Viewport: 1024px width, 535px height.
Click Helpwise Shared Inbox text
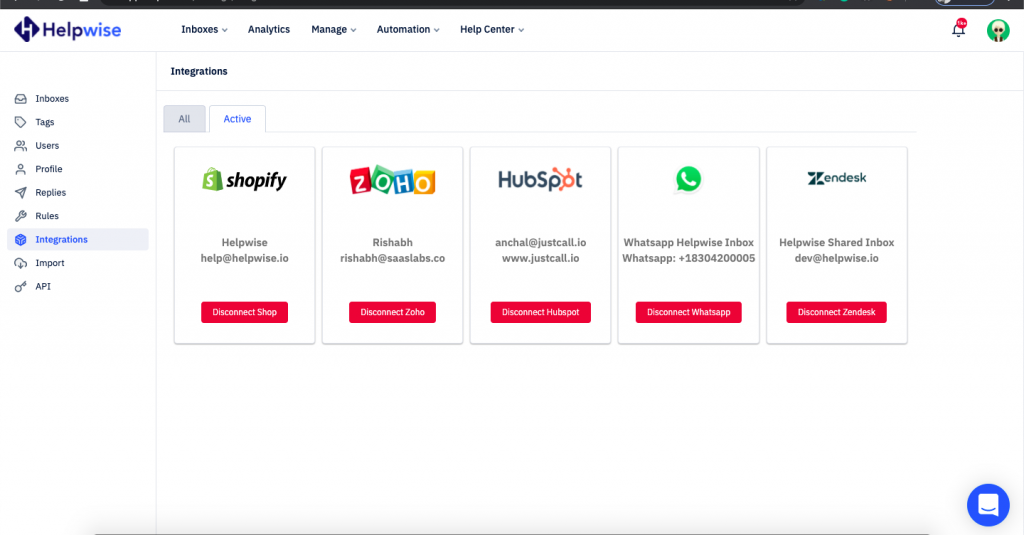click(837, 242)
